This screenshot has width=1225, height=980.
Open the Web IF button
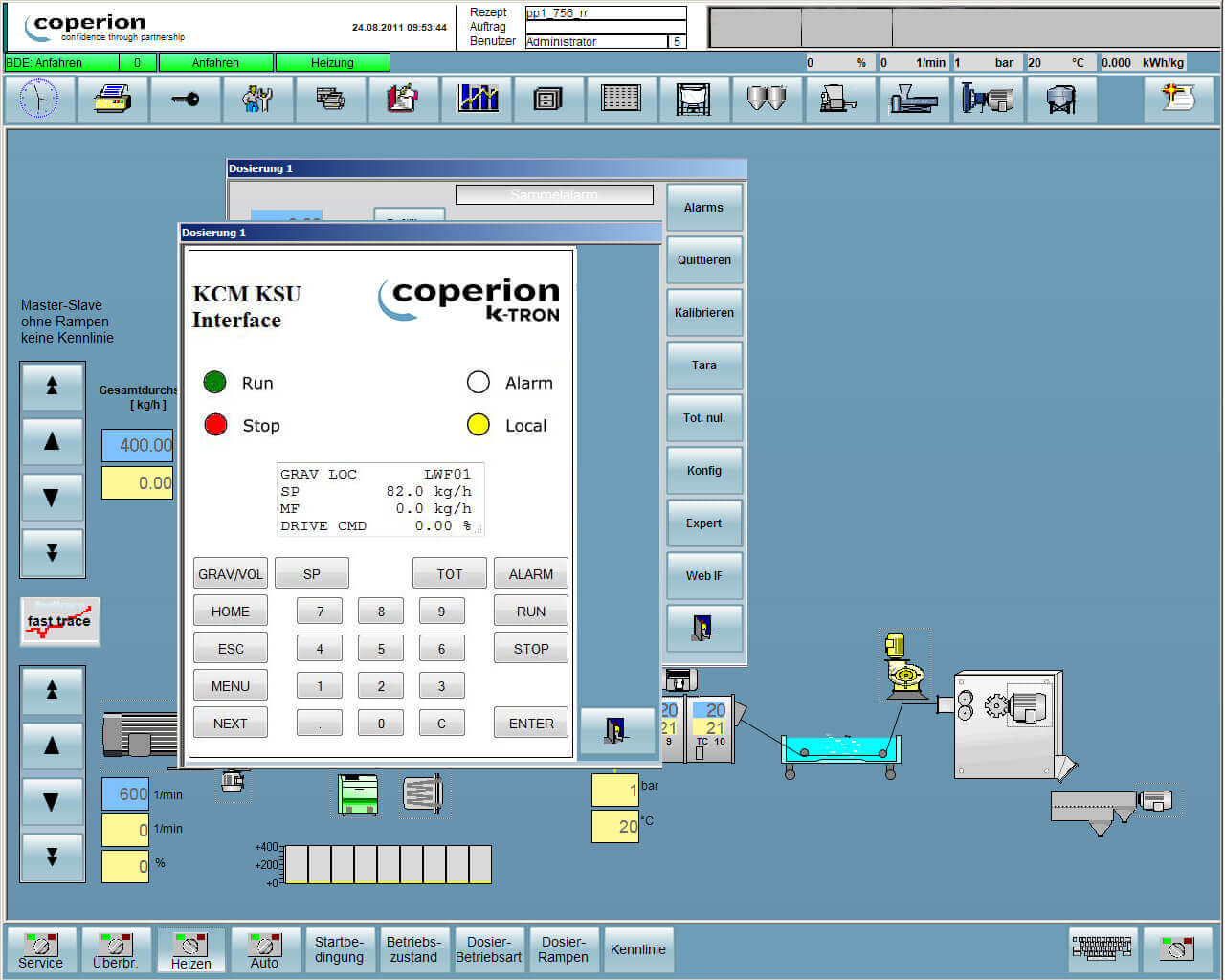click(x=703, y=575)
